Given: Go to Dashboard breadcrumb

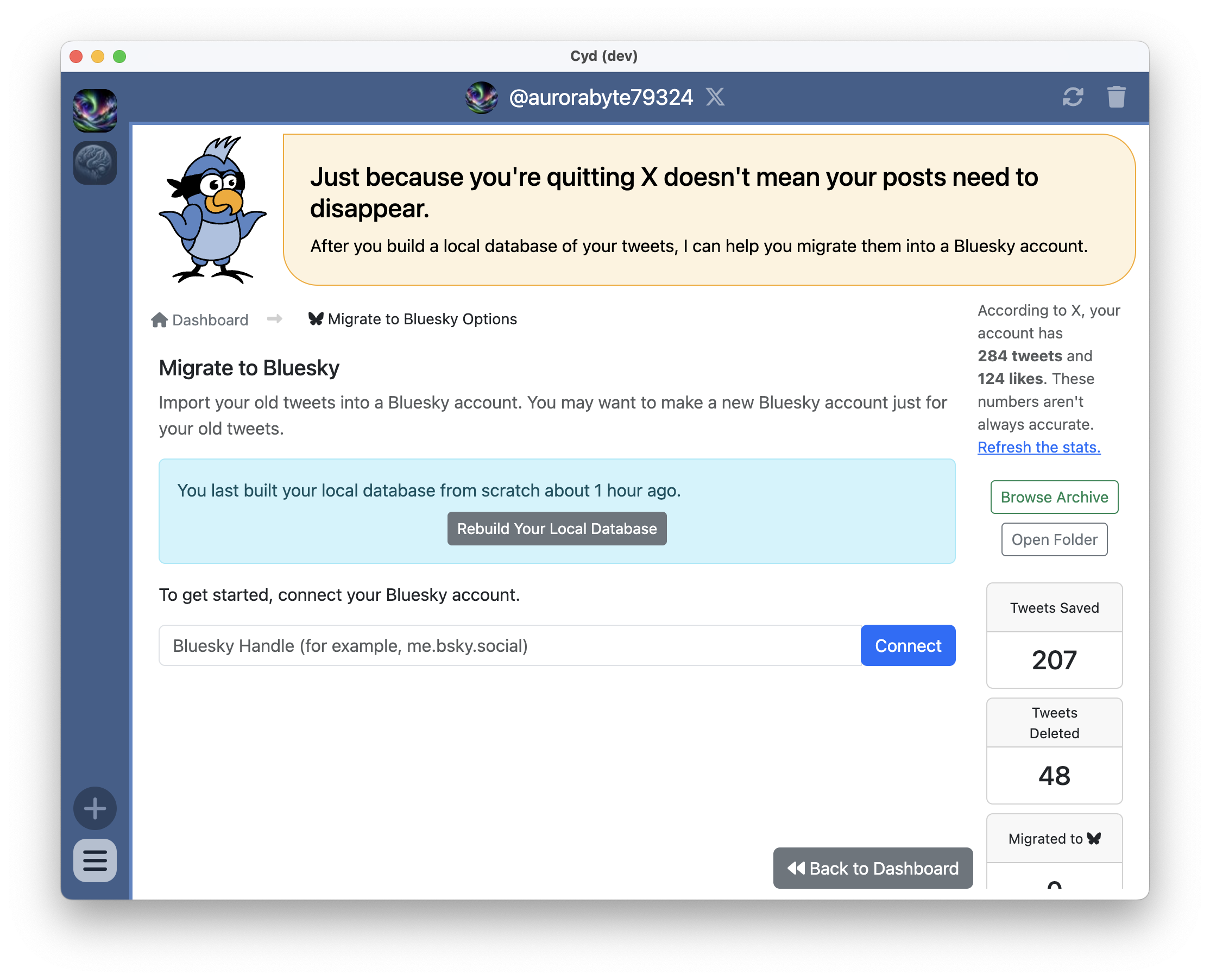Looking at the screenshot, I should coord(210,320).
